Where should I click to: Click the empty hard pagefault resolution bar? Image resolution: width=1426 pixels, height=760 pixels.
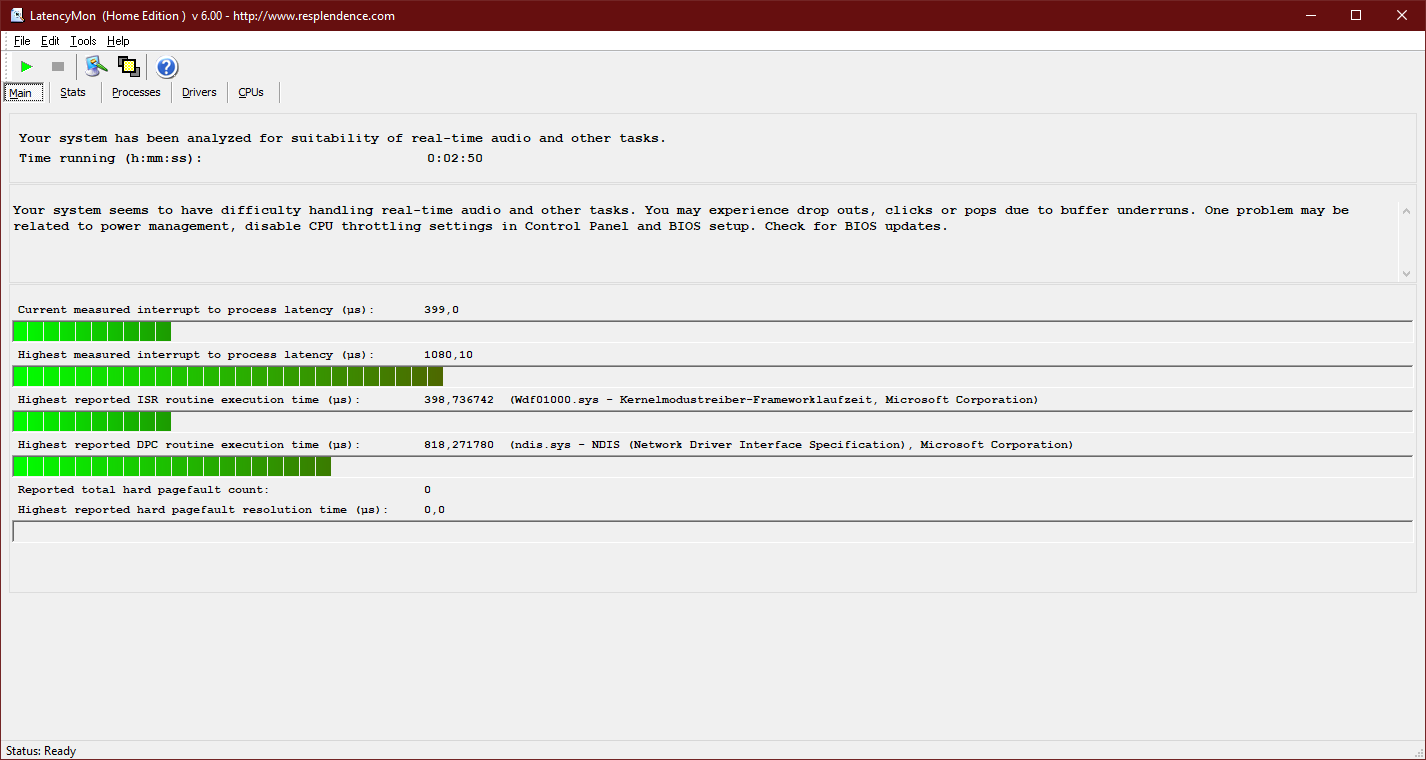pyautogui.click(x=713, y=531)
